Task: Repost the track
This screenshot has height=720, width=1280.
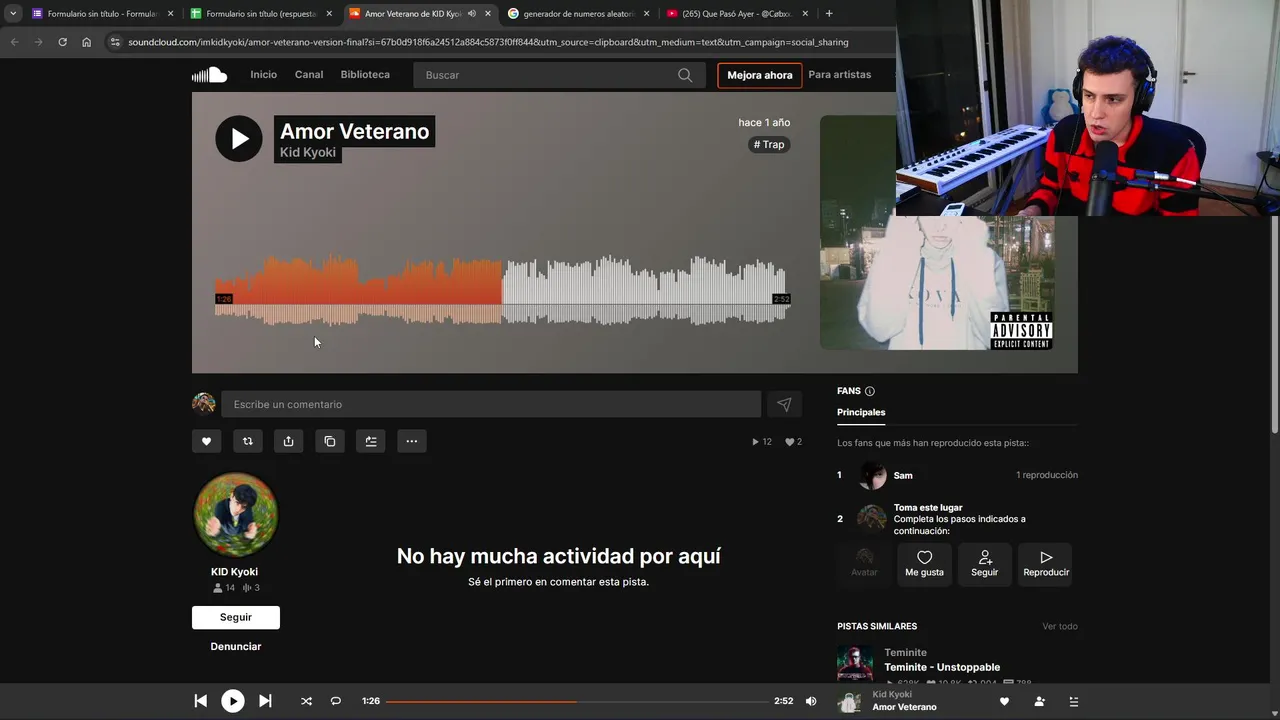Action: click(248, 441)
